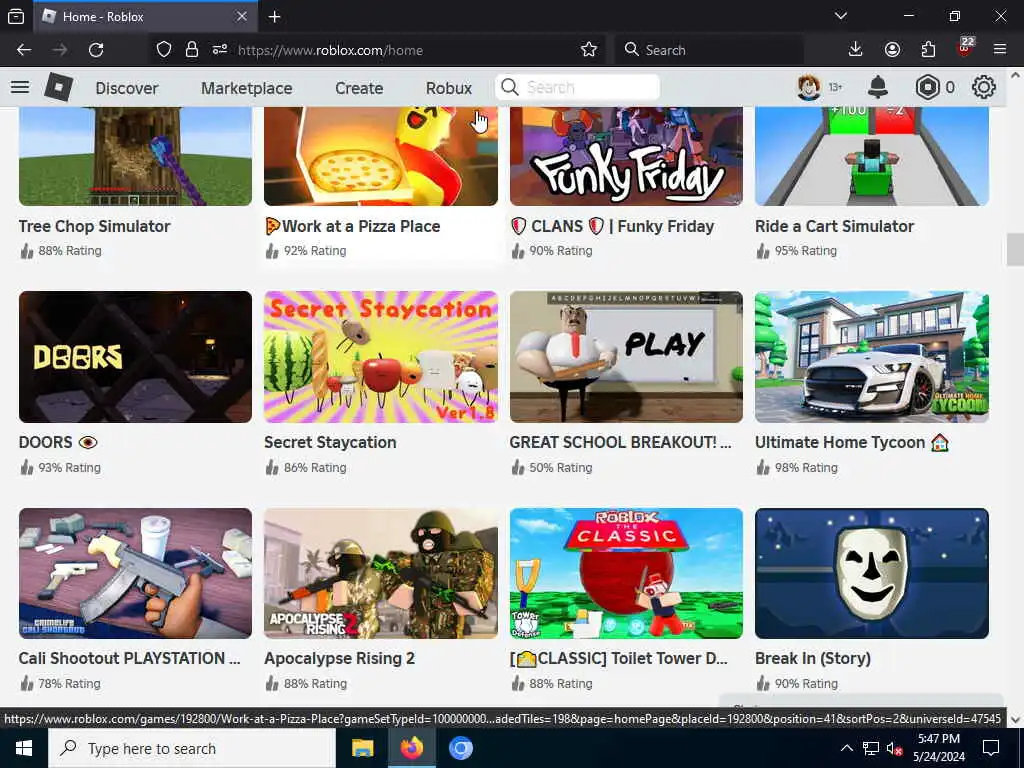1024x768 pixels.
Task: Click the Secret Staycation thumbnail image
Action: (x=381, y=357)
